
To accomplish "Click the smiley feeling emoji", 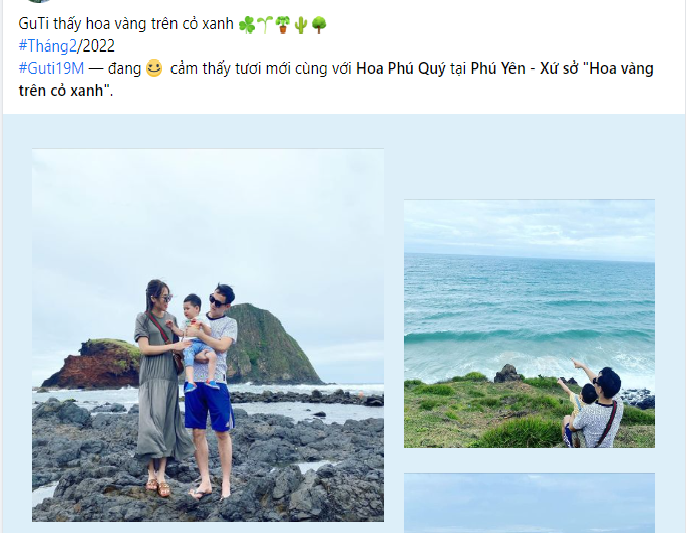I will pos(153,68).
